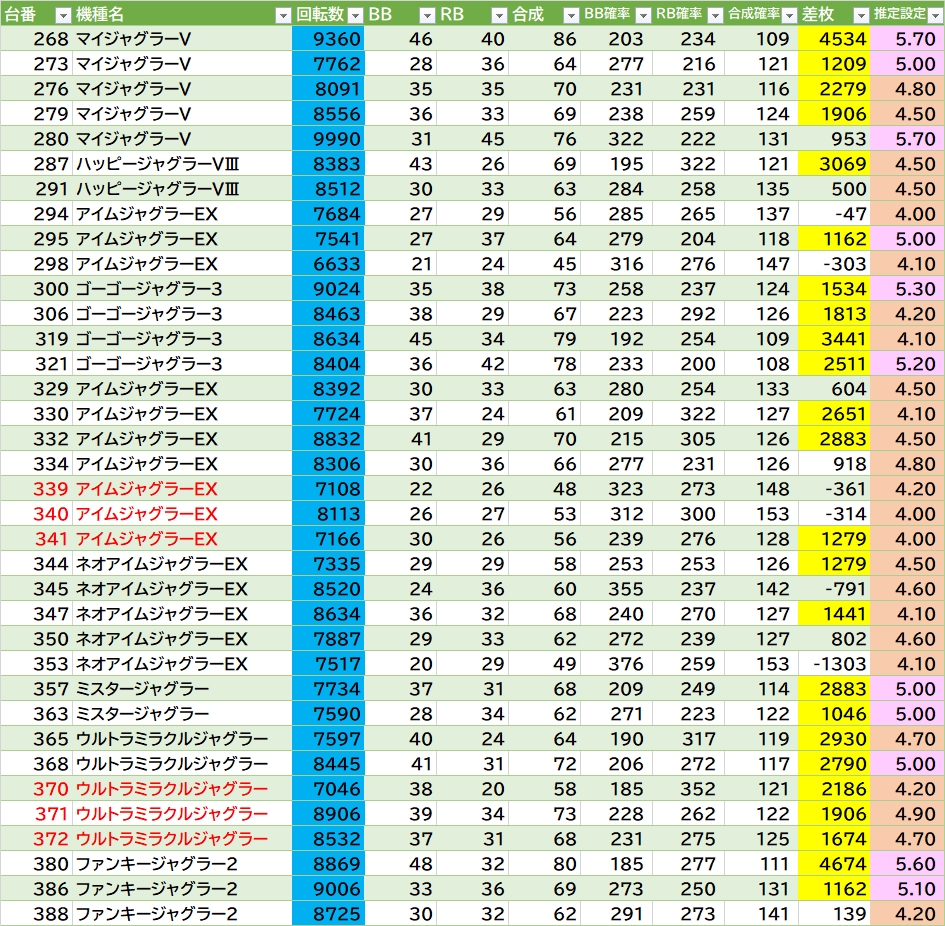The height and width of the screenshot is (926, 945).
Task: Click ファンキージャグラー2 name in row 386
Action: click(157, 889)
